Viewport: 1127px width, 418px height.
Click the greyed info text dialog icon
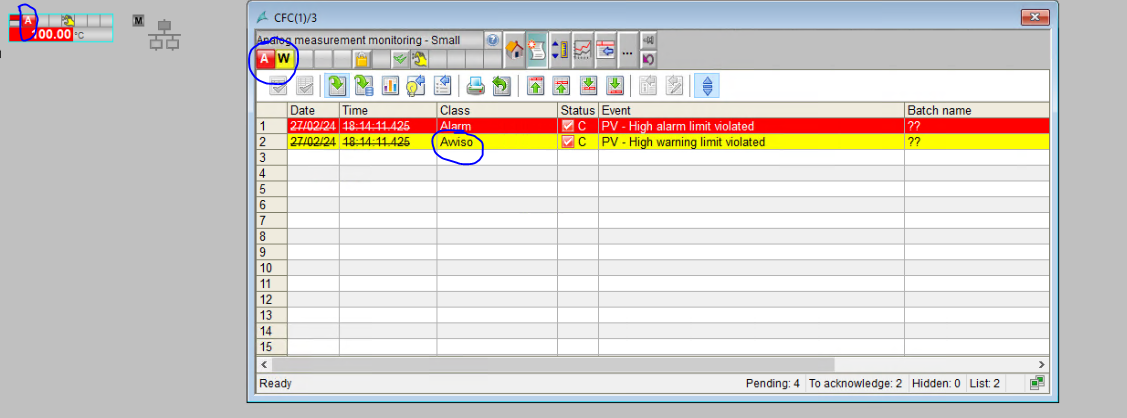pyautogui.click(x=648, y=86)
